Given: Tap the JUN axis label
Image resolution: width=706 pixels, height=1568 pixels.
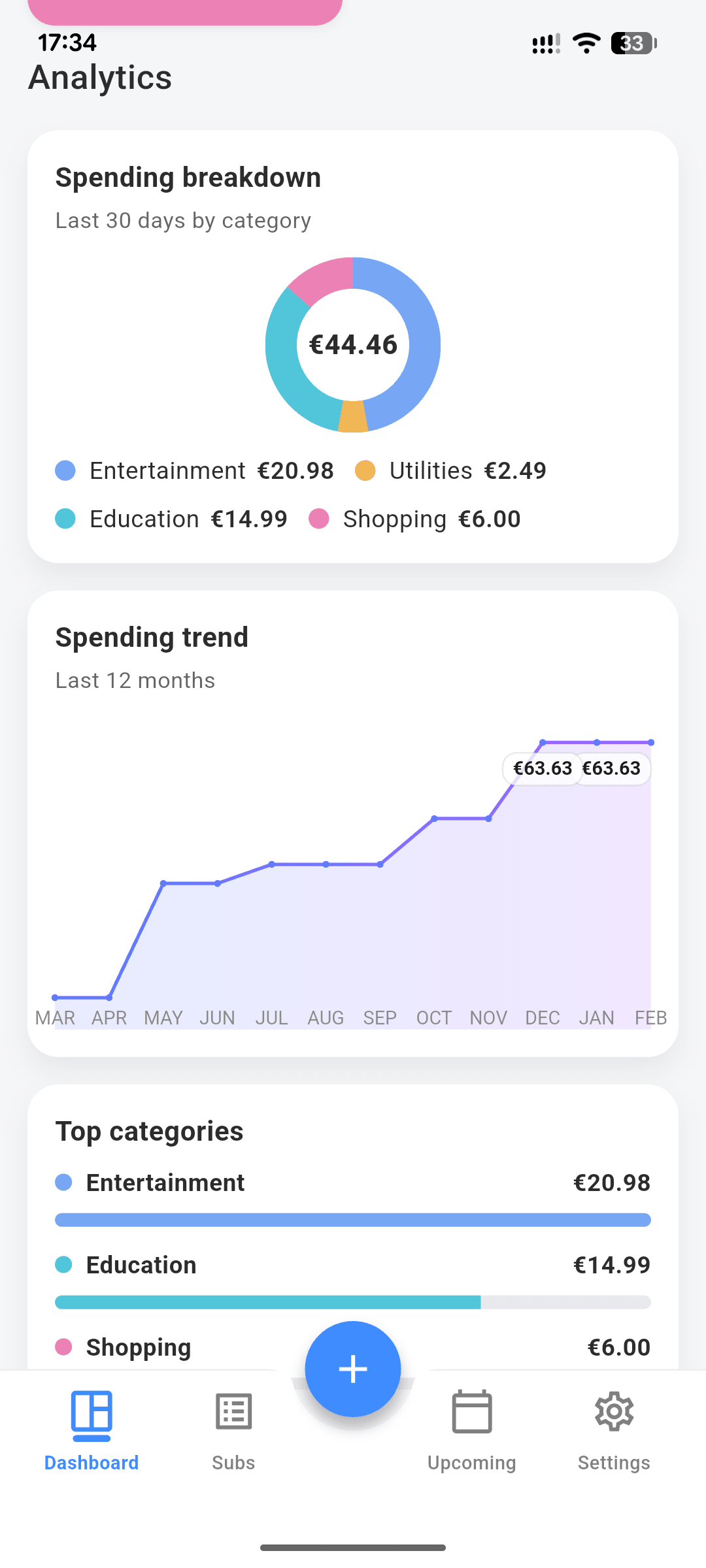Looking at the screenshot, I should [x=217, y=1018].
